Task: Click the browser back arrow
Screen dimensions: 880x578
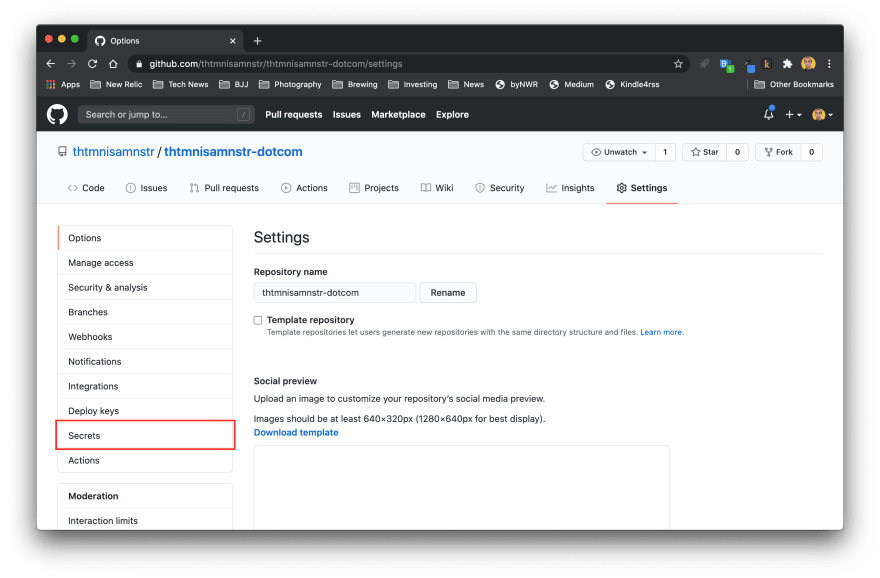Action: tap(51, 64)
